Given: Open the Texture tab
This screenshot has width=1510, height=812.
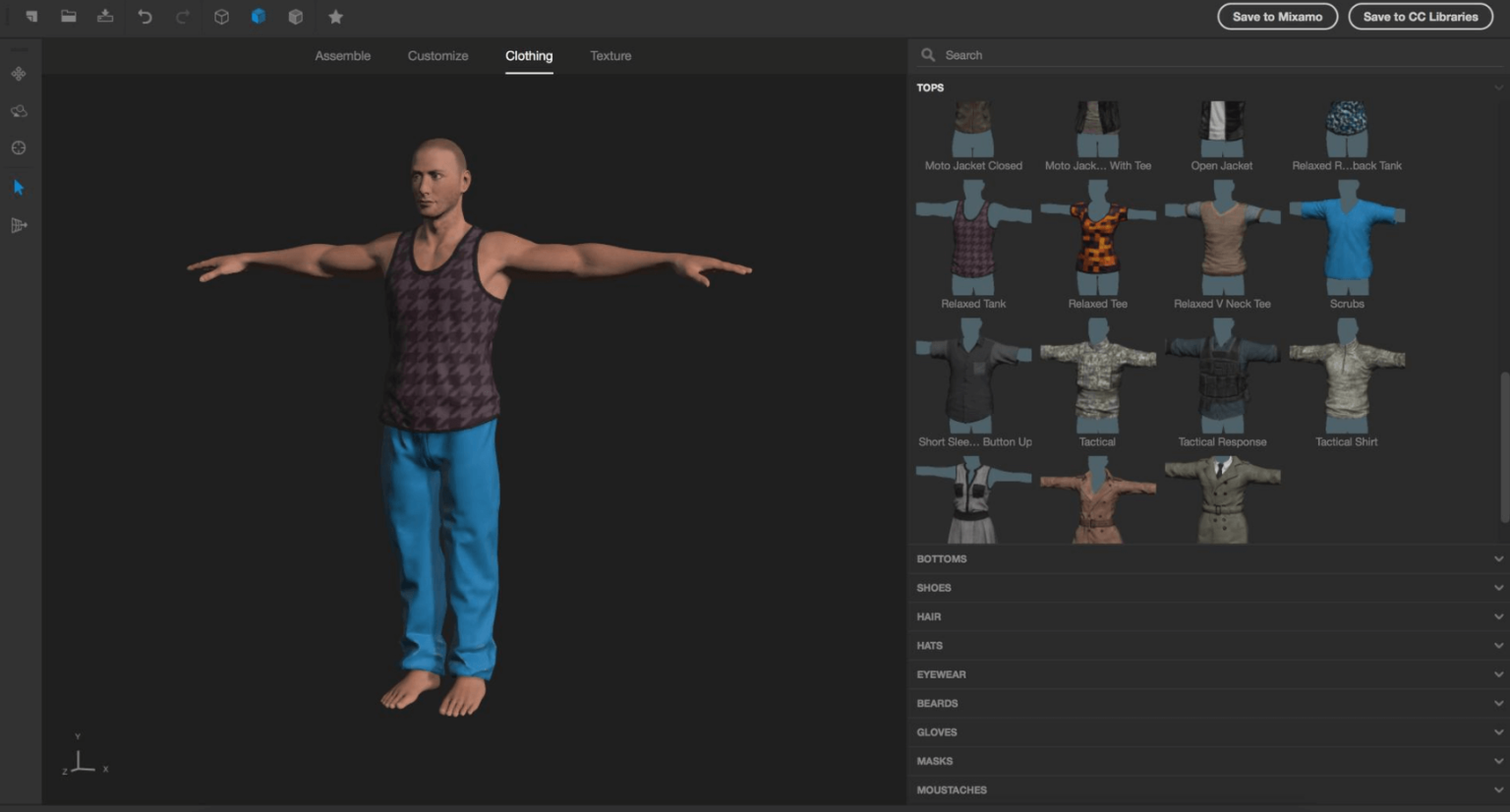Looking at the screenshot, I should click(x=610, y=56).
